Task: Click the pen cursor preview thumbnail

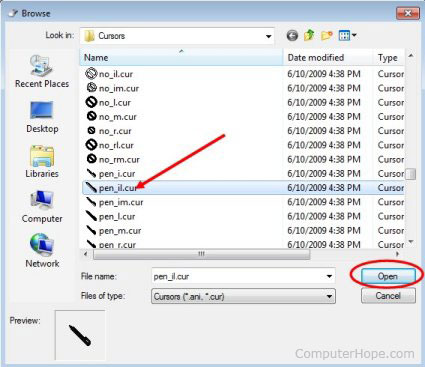Action: (80, 335)
